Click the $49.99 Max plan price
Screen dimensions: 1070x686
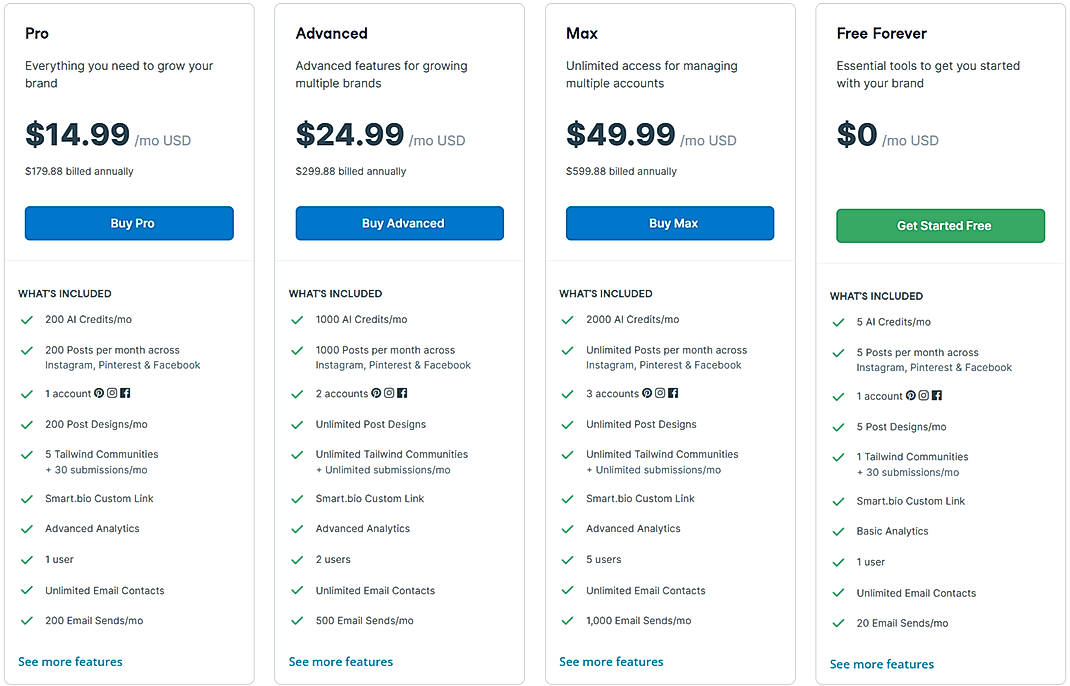point(620,135)
